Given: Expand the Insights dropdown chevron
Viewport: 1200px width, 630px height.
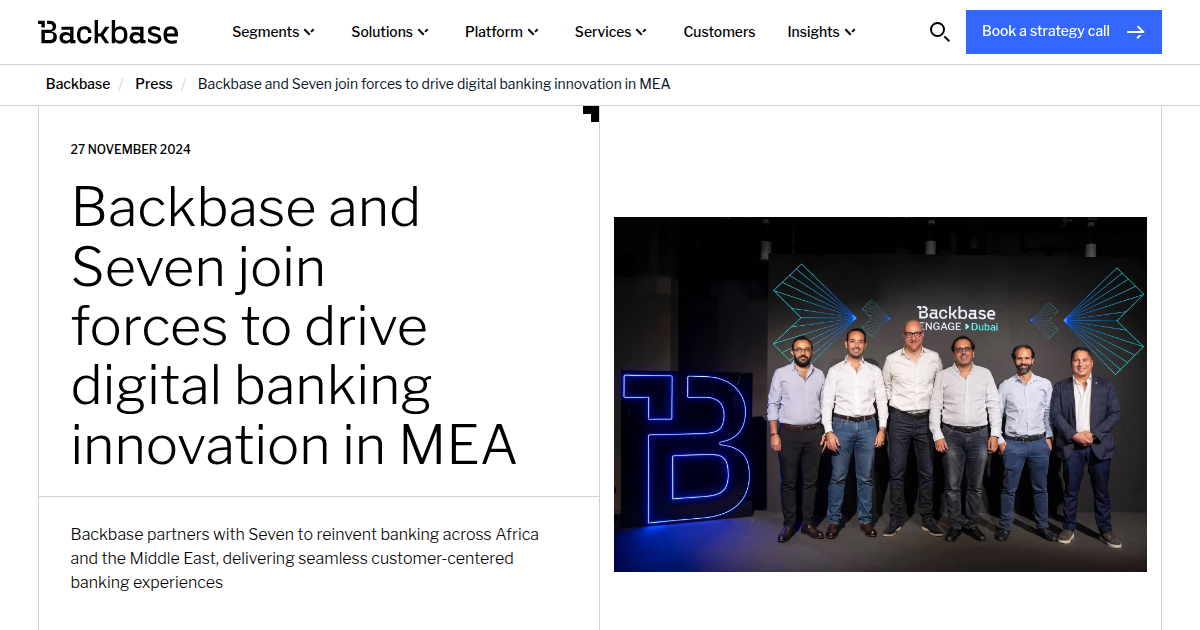Looking at the screenshot, I should [x=851, y=31].
